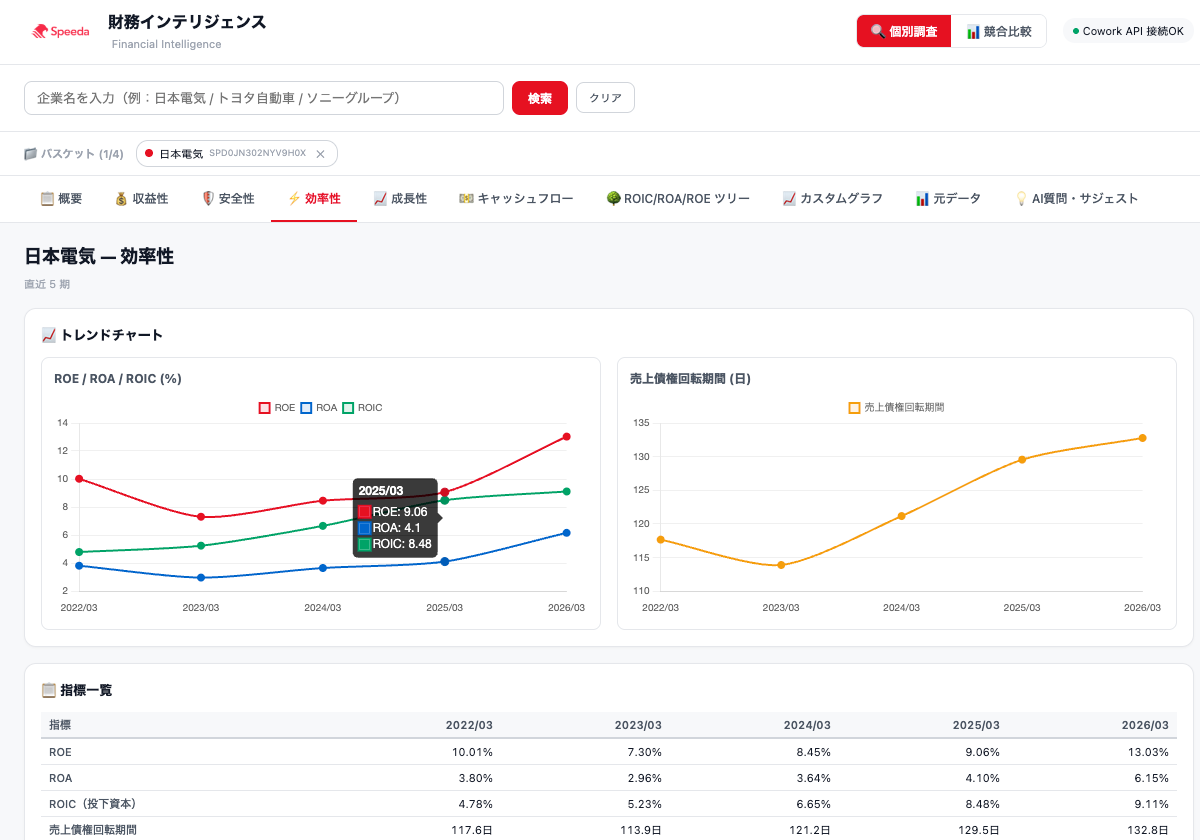
Task: Click the 財務インテリジェンス app title
Action: pyautogui.click(x=187, y=22)
